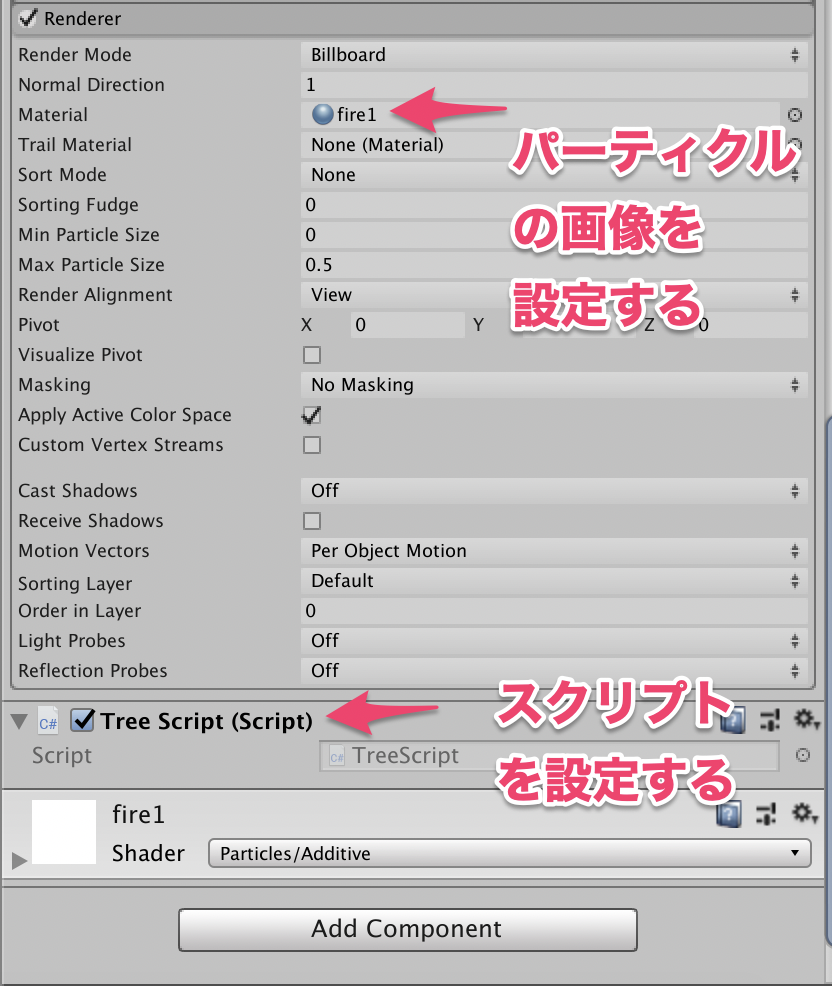Edit the Max Particle Size field
Image resolution: width=832 pixels, height=986 pixels.
[554, 265]
